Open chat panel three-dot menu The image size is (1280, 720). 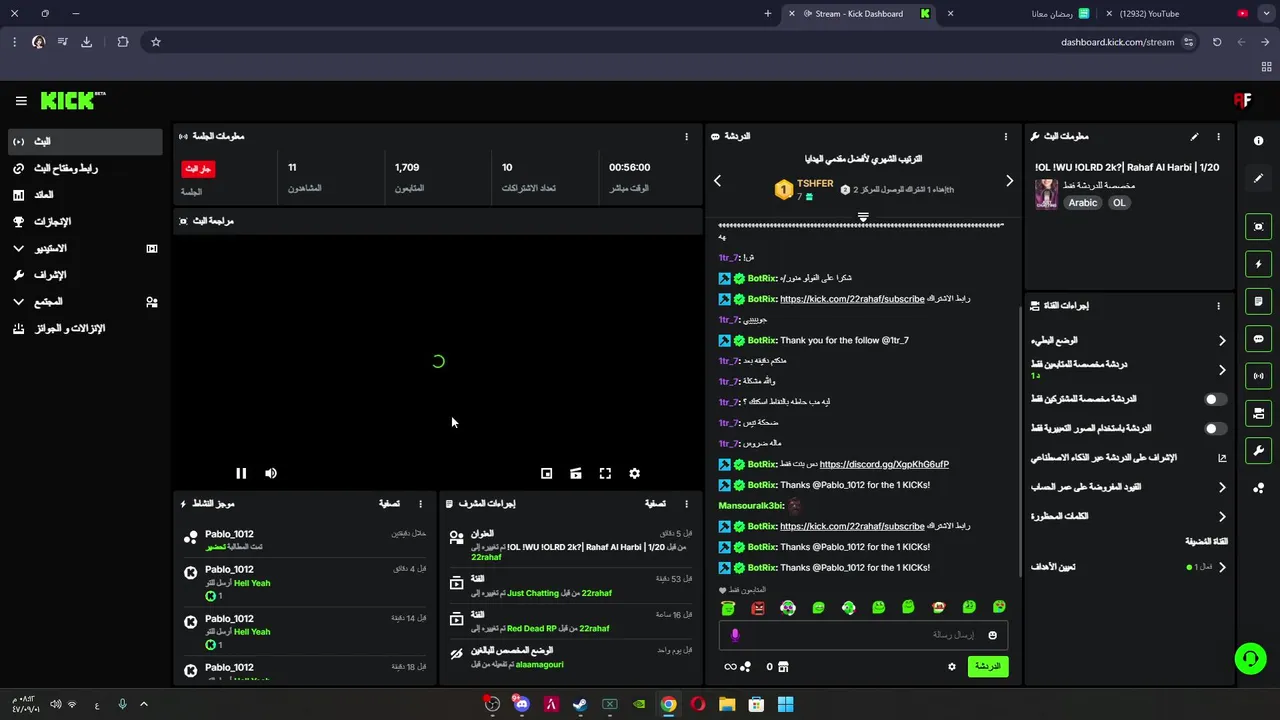(1006, 137)
